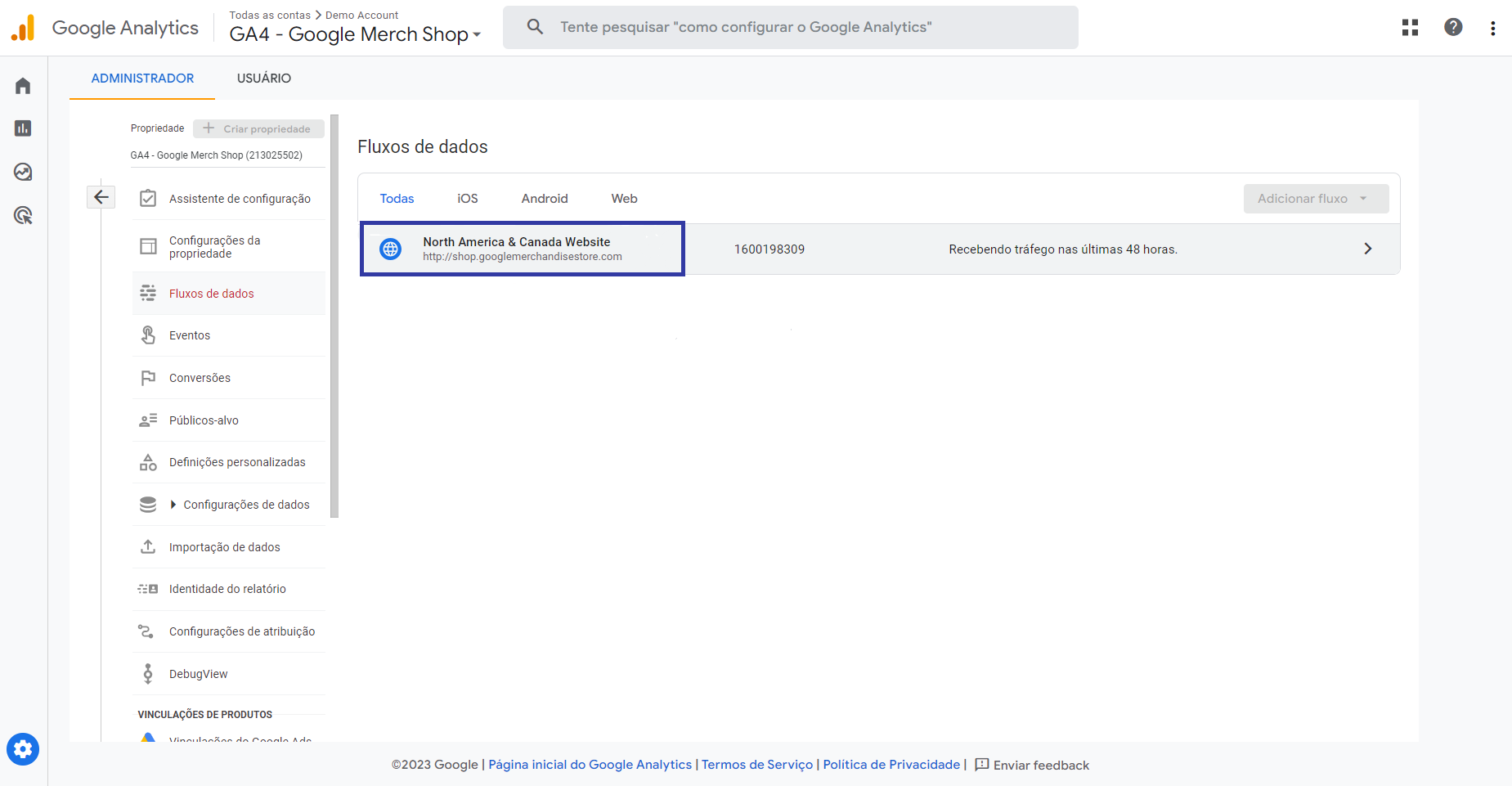Click the DebugView icon
1512x786 pixels.
[148, 673]
